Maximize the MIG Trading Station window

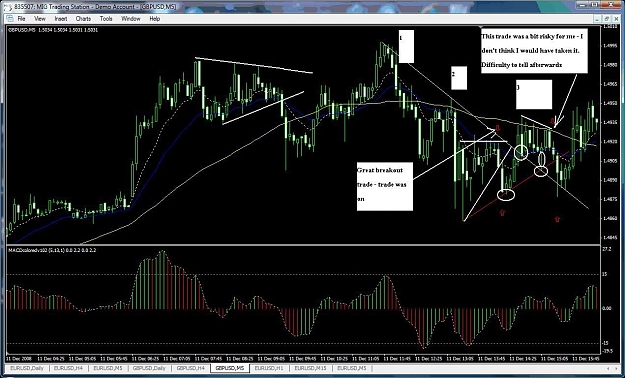tap(594, 5)
